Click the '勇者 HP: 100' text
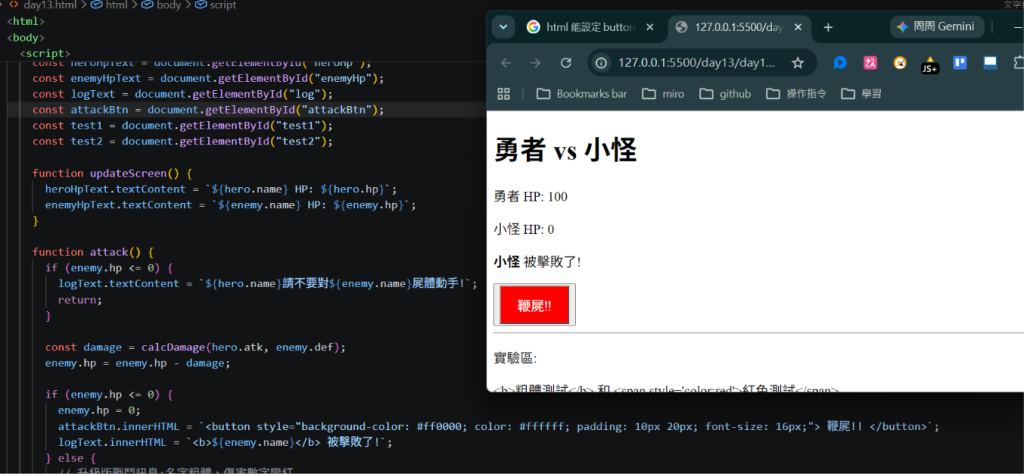 point(531,197)
